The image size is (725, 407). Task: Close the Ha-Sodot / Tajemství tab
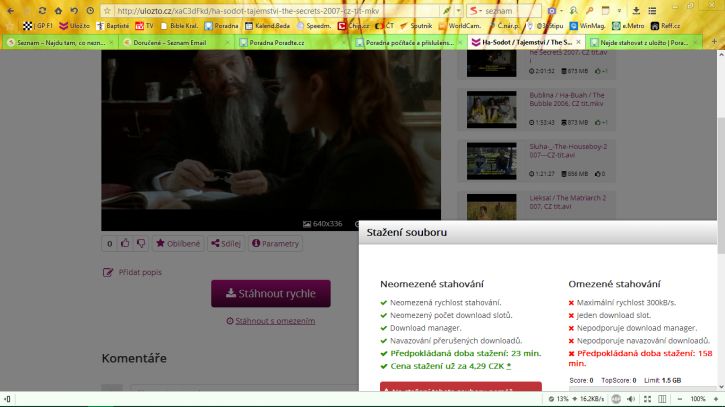point(578,42)
